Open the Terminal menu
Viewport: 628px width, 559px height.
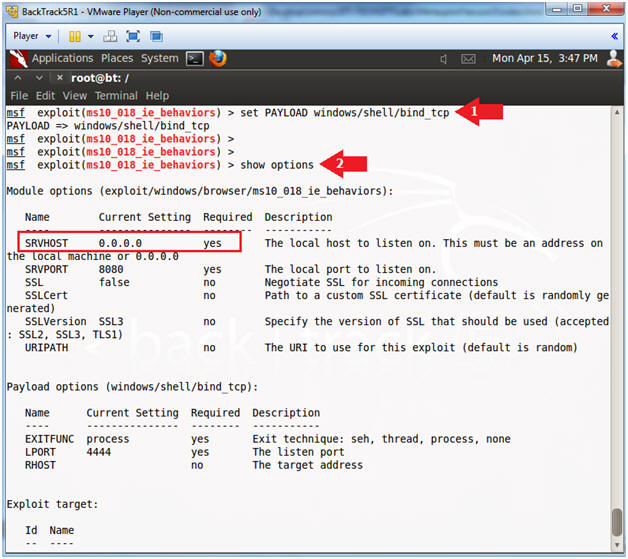tap(116, 96)
